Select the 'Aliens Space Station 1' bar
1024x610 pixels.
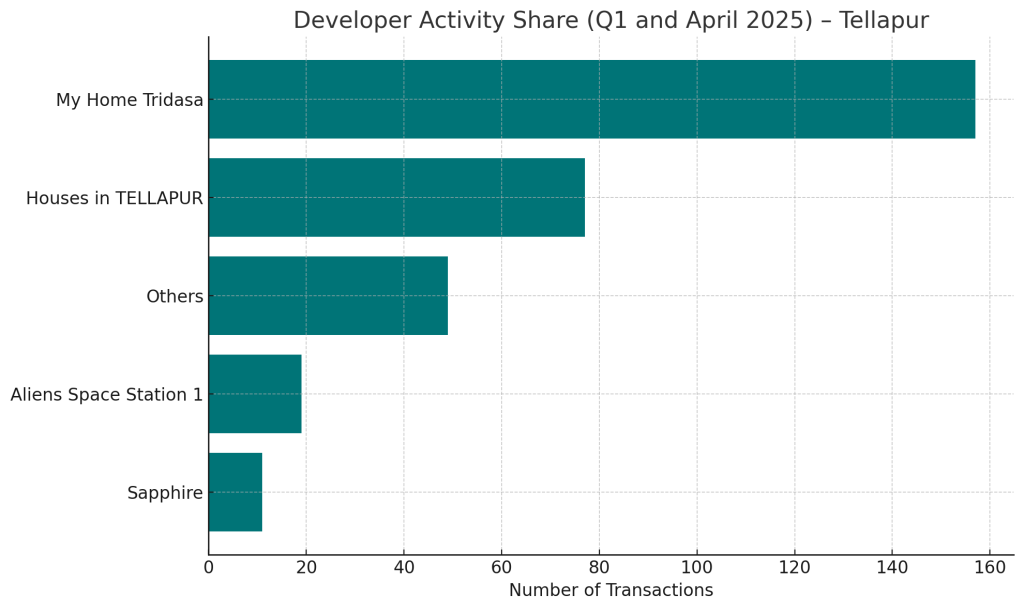(255, 394)
